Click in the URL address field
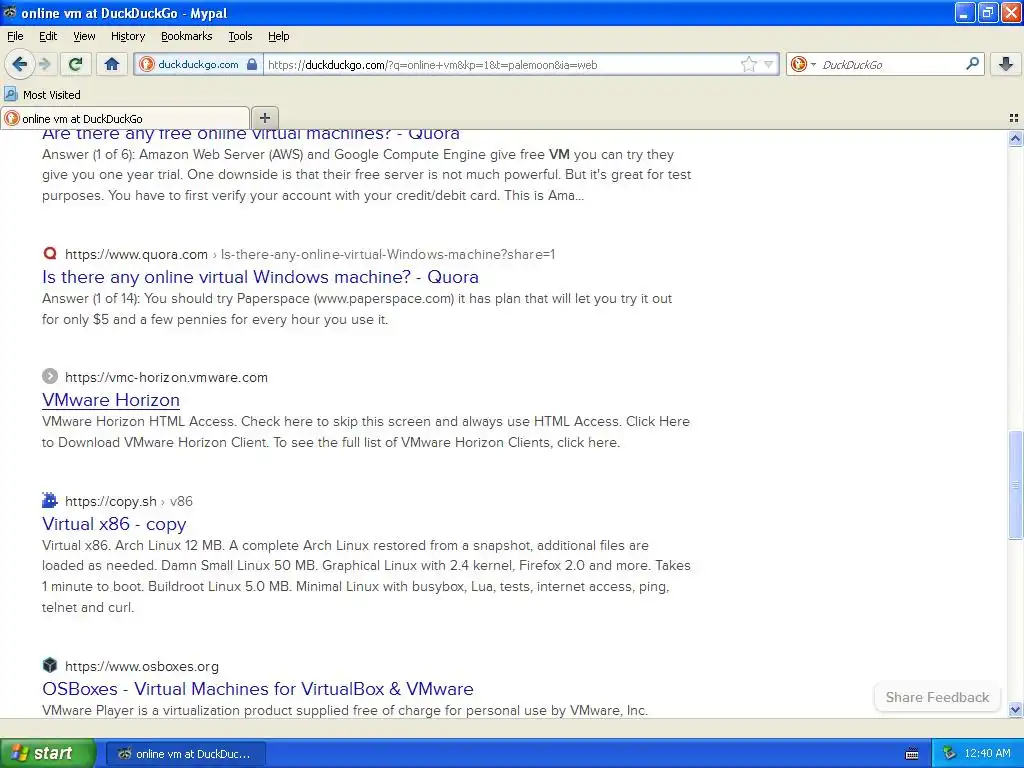Viewport: 1024px width, 768px height. (500, 64)
